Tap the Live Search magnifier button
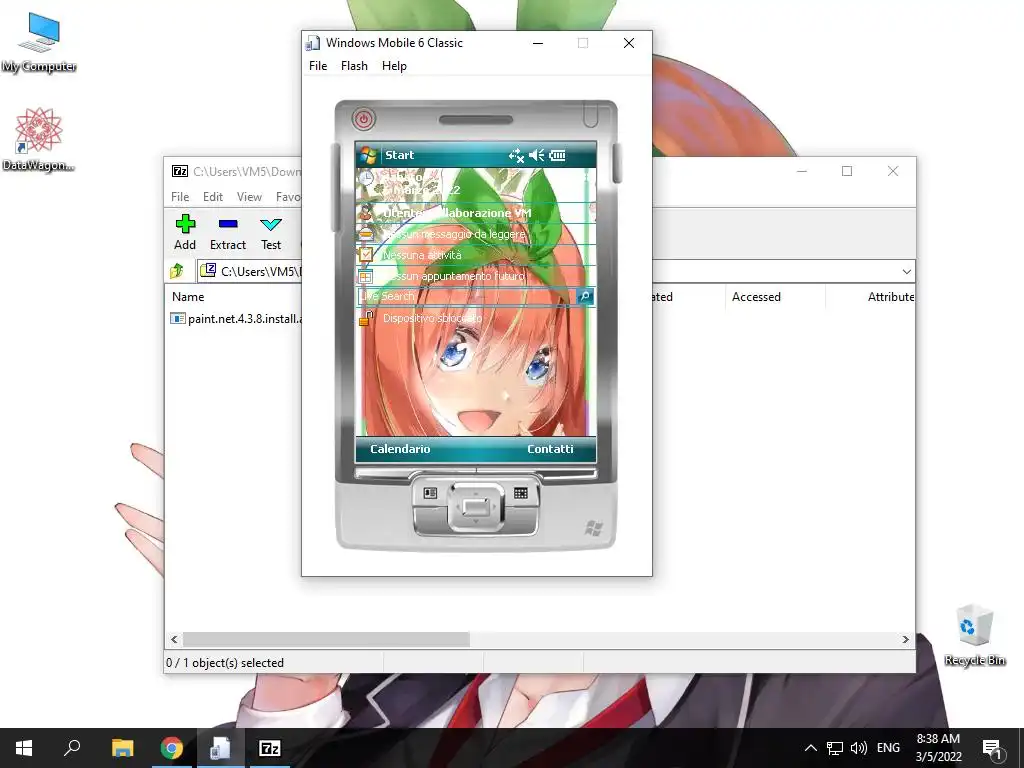 585,296
